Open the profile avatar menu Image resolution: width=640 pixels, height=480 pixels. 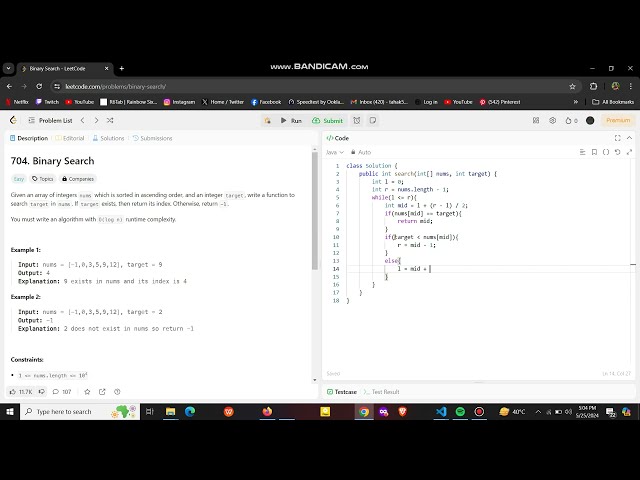[x=590, y=120]
